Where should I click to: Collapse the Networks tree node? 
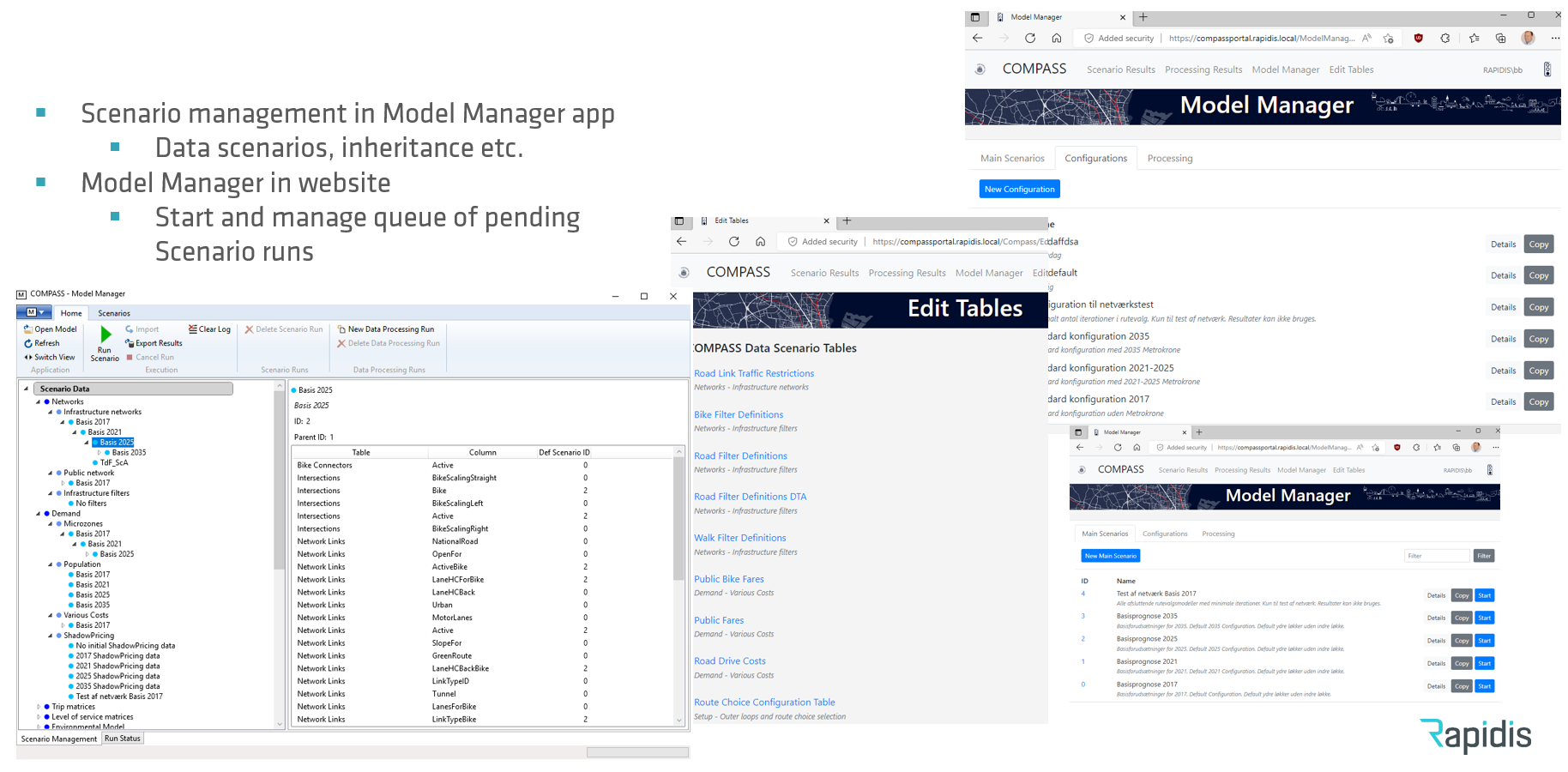coord(38,401)
